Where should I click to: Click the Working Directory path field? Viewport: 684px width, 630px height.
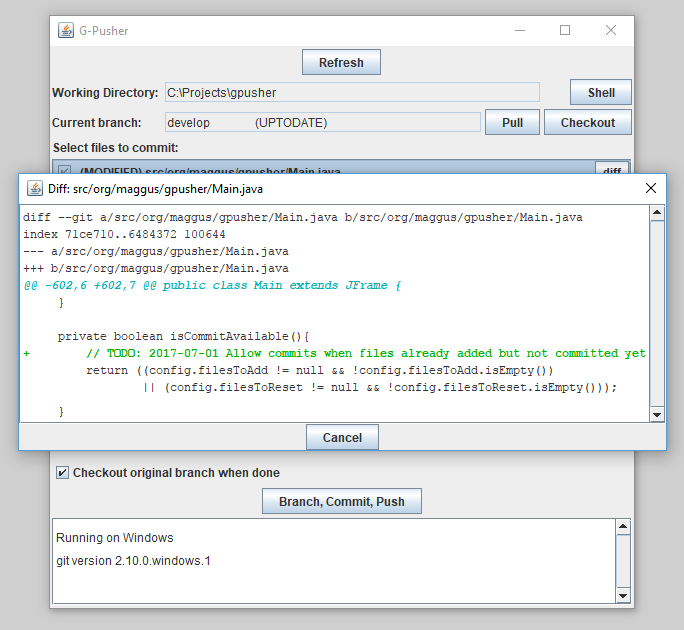coord(352,93)
